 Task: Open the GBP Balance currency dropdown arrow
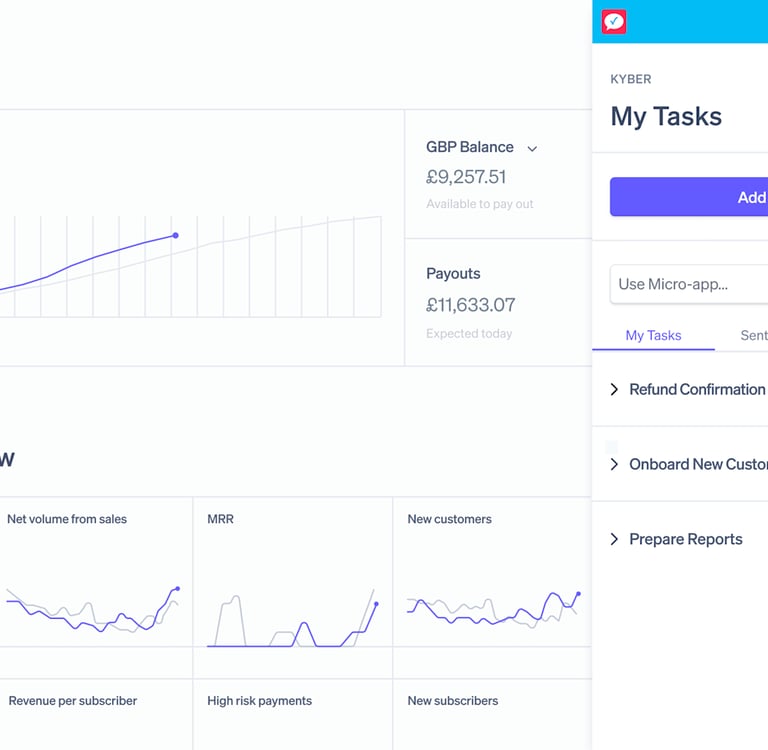532,149
